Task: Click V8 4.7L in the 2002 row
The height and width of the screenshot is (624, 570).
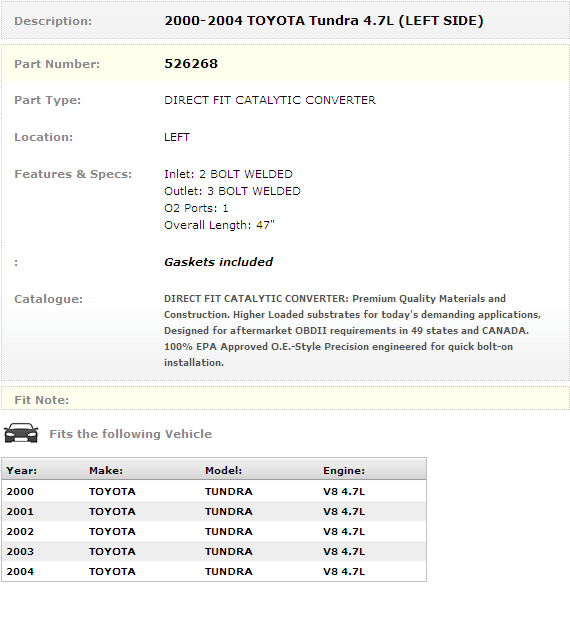Action: (344, 532)
